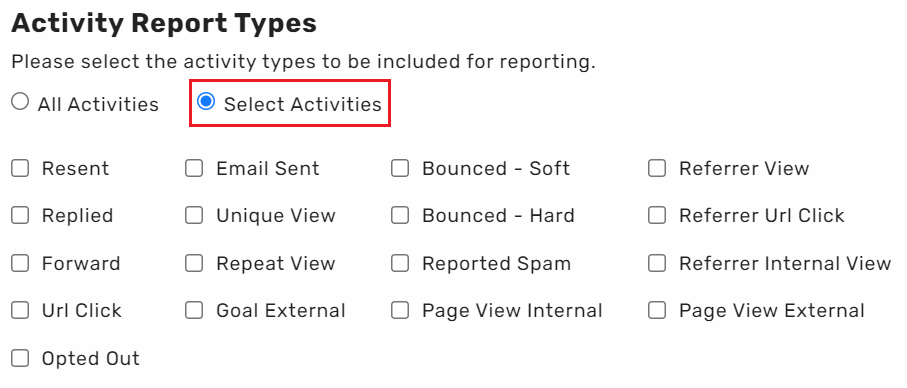Tick the Email Sent checkbox
This screenshot has height=388, width=907.
click(x=194, y=168)
